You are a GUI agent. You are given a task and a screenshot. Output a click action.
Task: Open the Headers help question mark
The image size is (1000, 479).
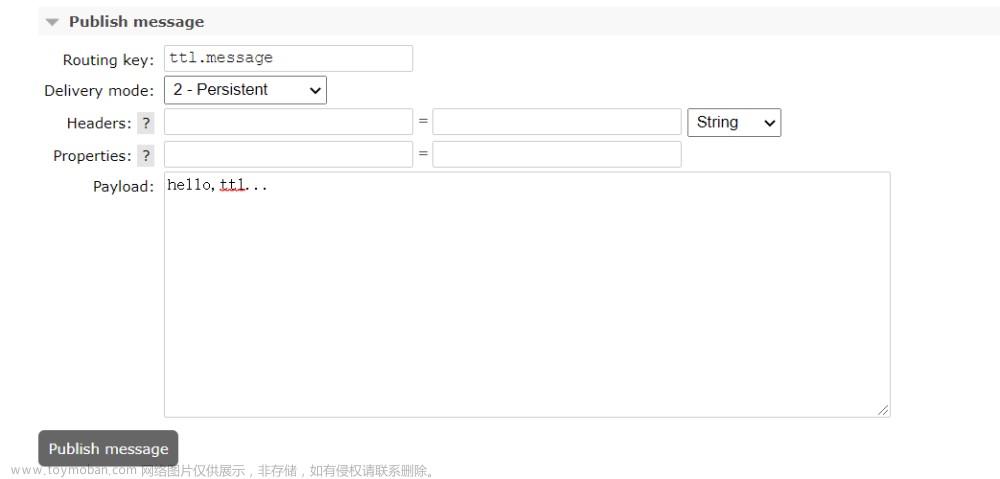pyautogui.click(x=146, y=123)
